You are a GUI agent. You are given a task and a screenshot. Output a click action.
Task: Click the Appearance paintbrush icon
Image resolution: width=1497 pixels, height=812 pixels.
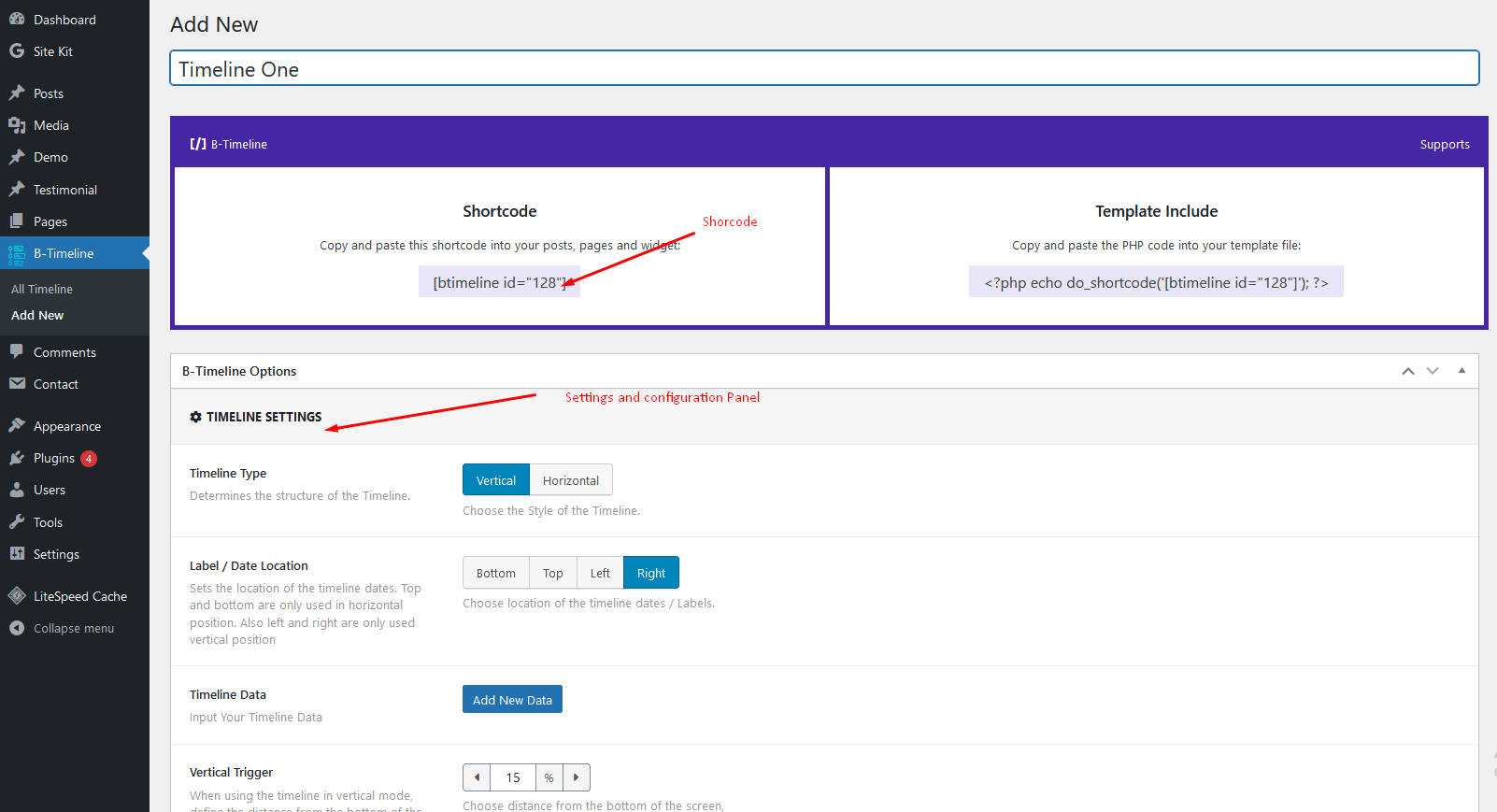coord(17,425)
